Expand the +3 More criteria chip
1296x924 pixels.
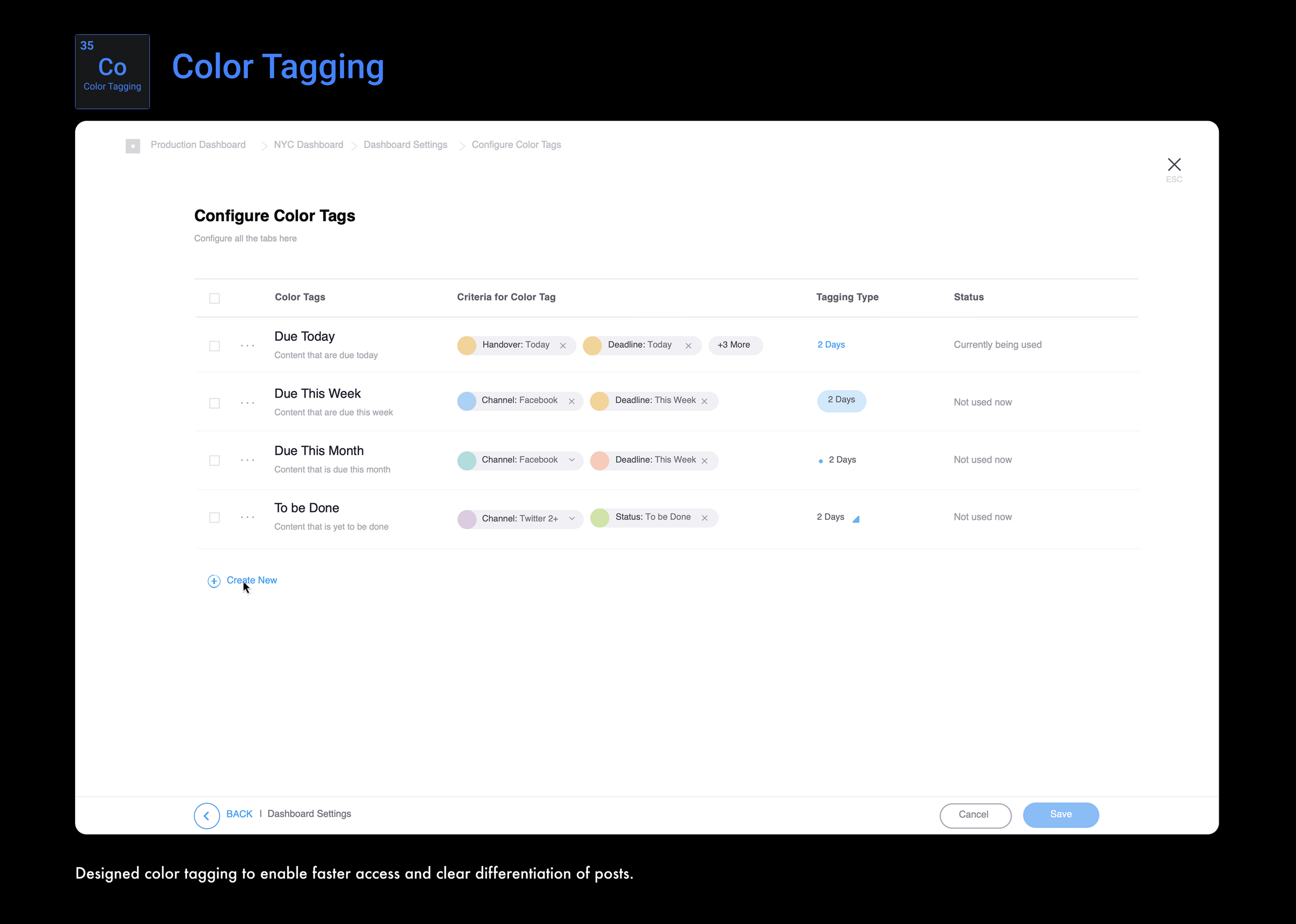(x=734, y=345)
